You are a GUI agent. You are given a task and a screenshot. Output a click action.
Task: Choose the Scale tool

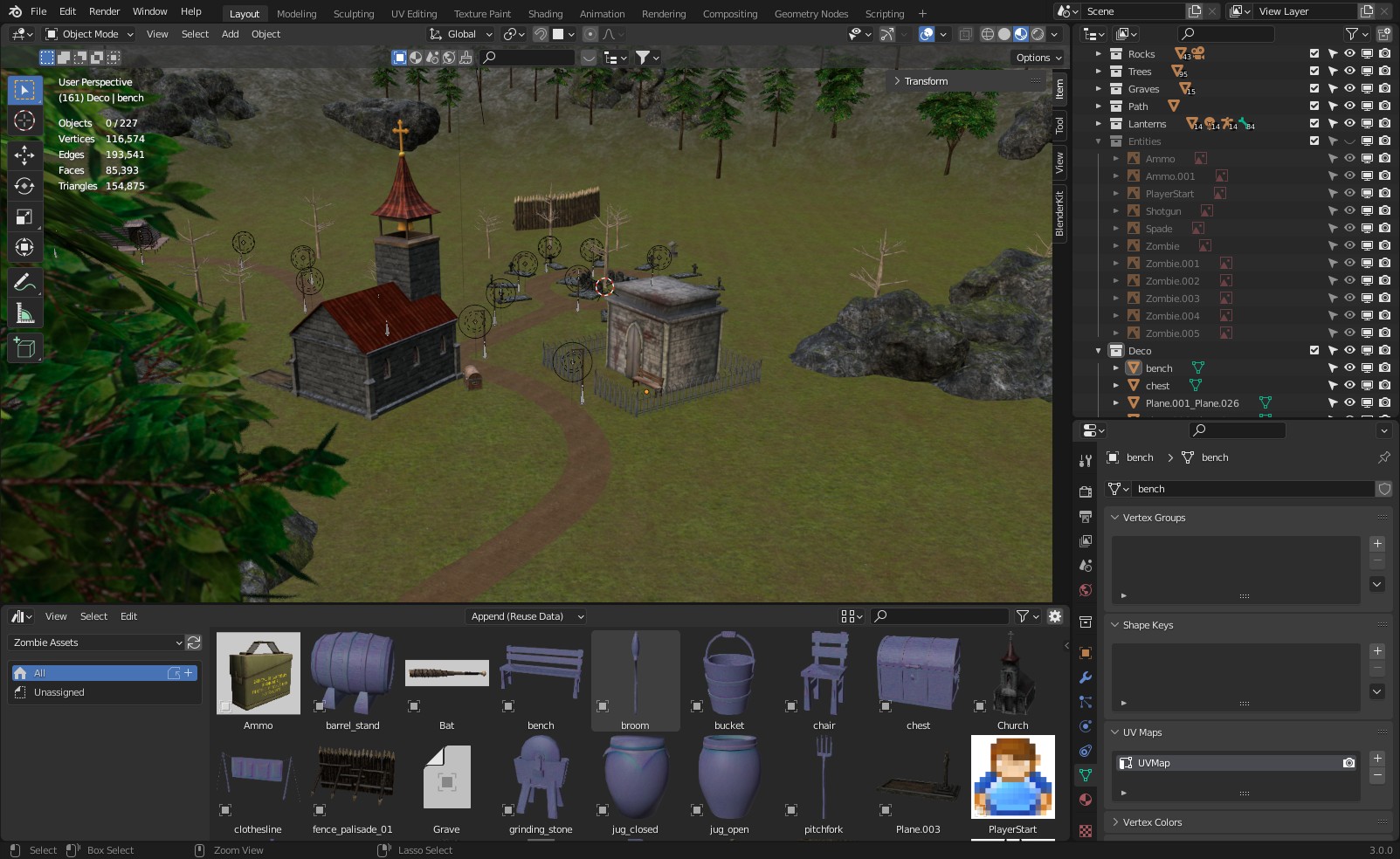click(24, 216)
